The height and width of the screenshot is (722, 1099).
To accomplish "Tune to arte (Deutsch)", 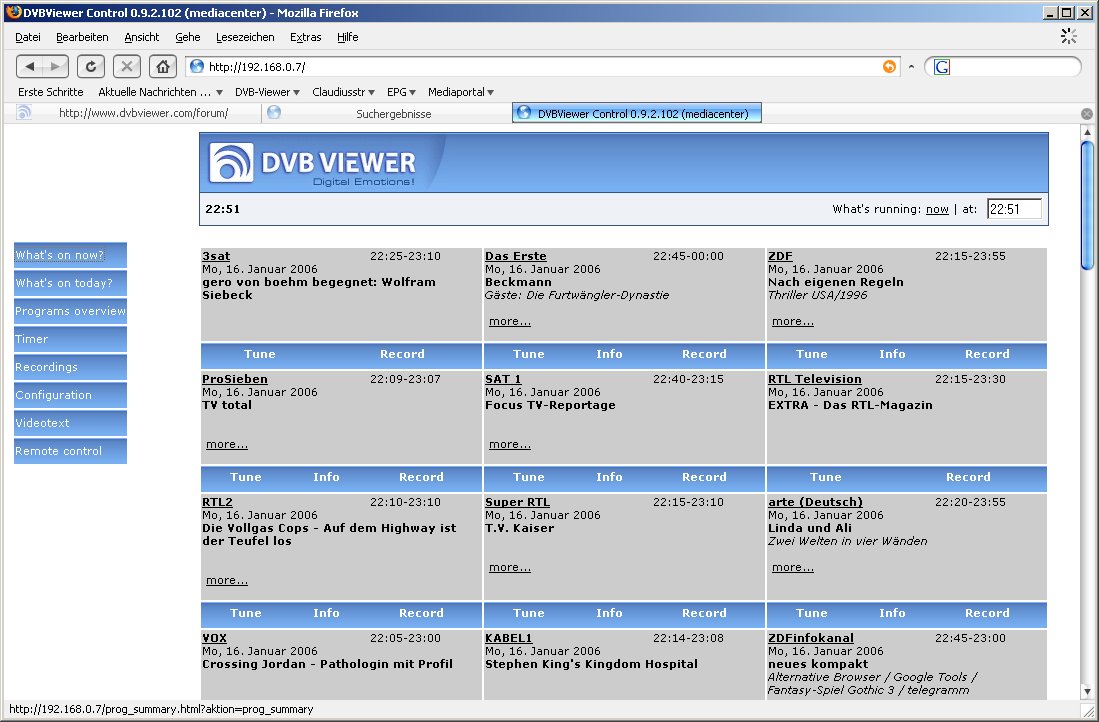I will pyautogui.click(x=812, y=613).
